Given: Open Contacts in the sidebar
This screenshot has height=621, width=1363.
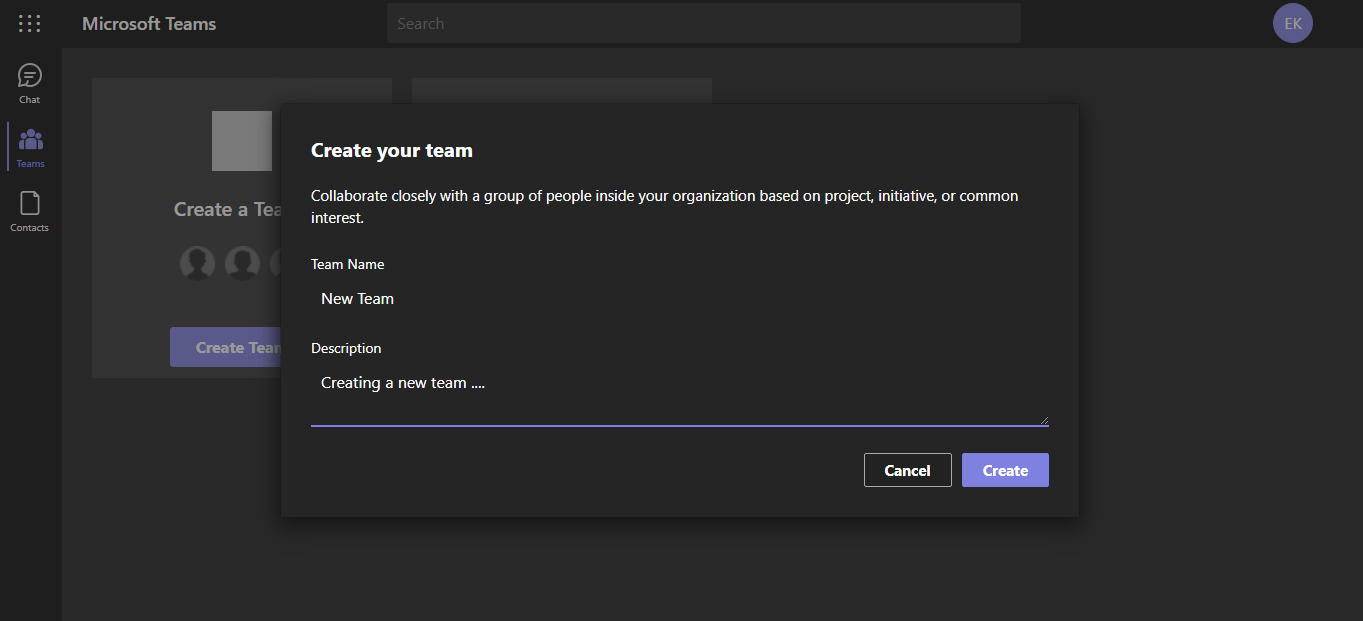Looking at the screenshot, I should click(30, 211).
